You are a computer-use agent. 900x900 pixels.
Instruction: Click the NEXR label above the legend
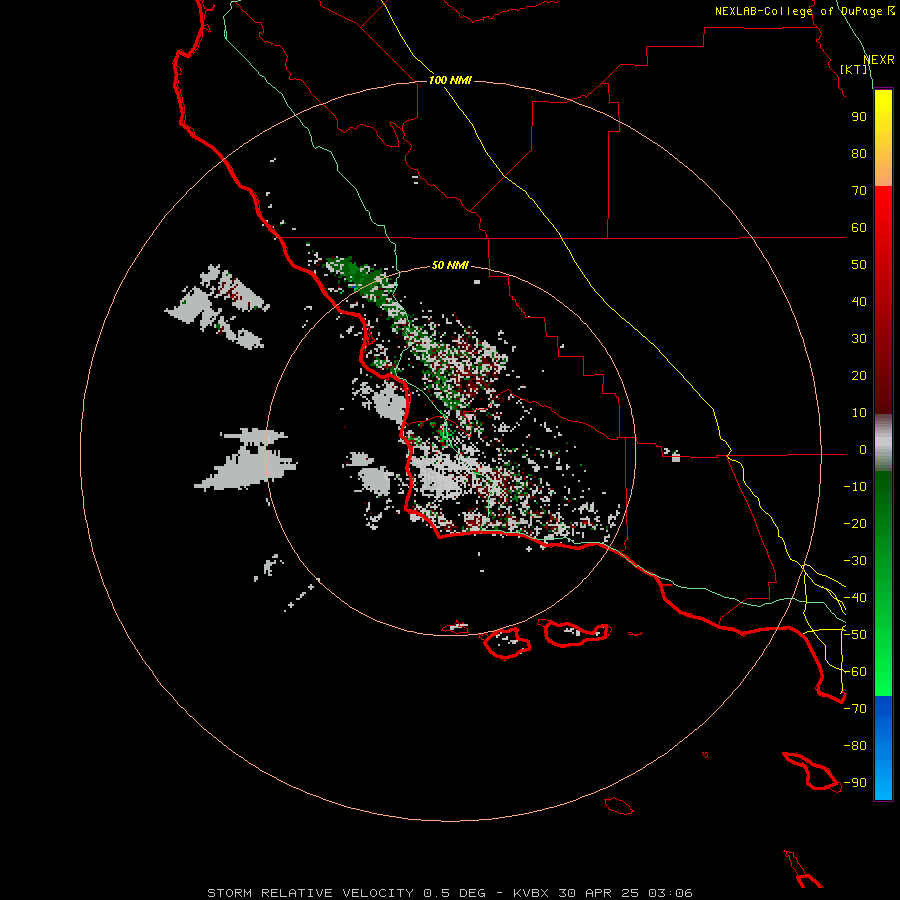click(x=879, y=60)
